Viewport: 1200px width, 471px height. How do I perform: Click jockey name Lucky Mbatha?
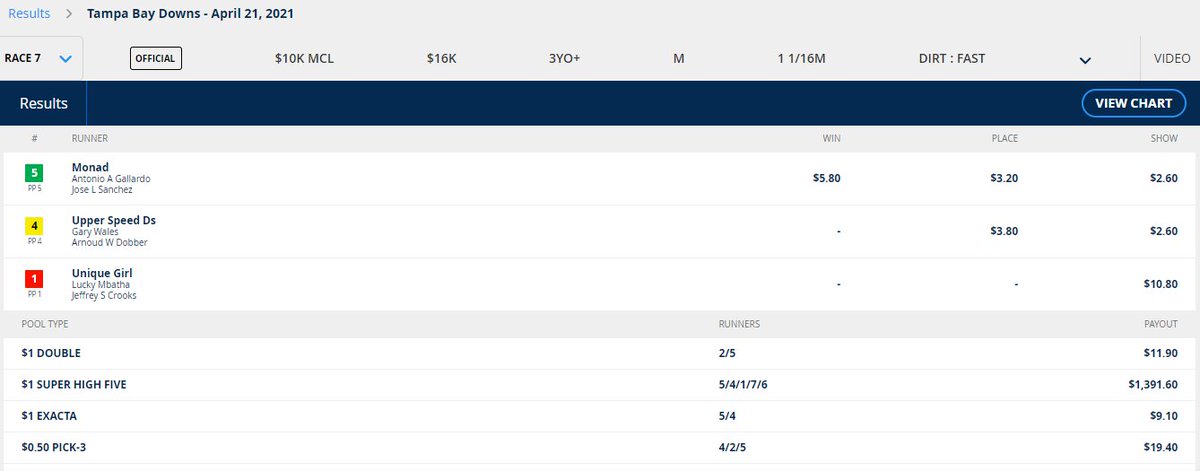click(x=102, y=285)
